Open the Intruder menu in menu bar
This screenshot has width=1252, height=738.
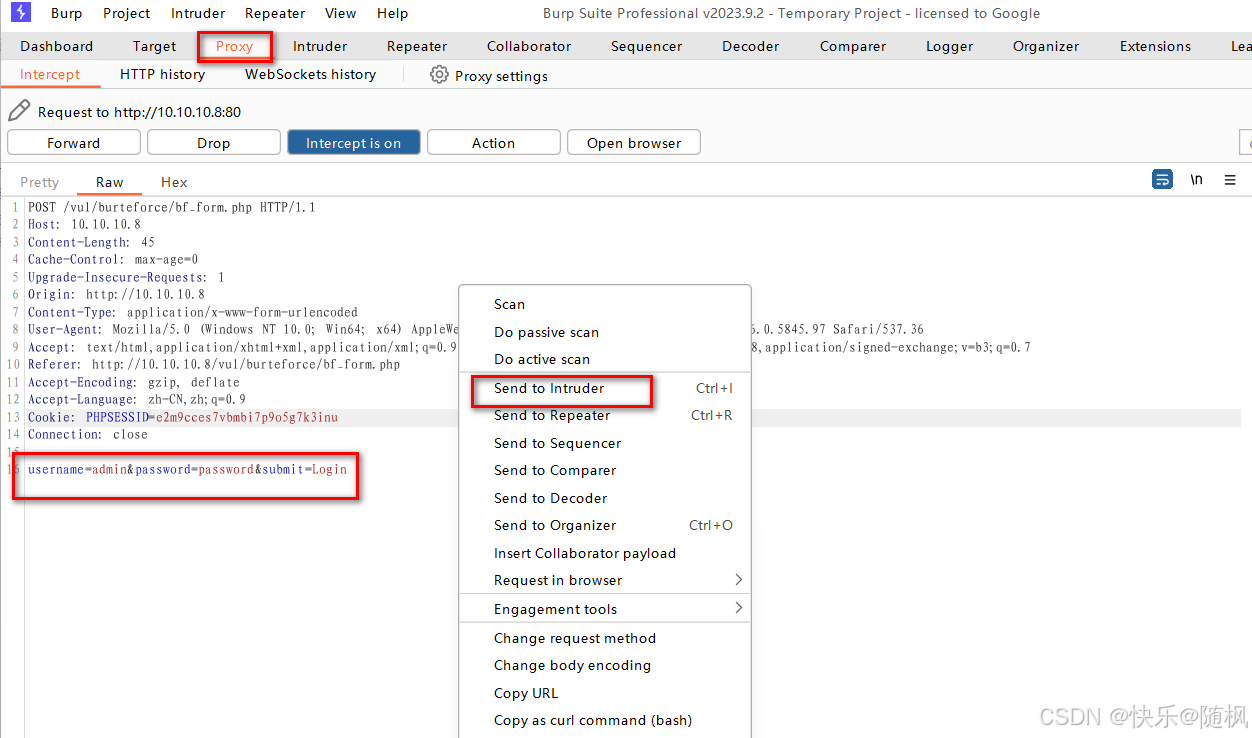point(198,13)
